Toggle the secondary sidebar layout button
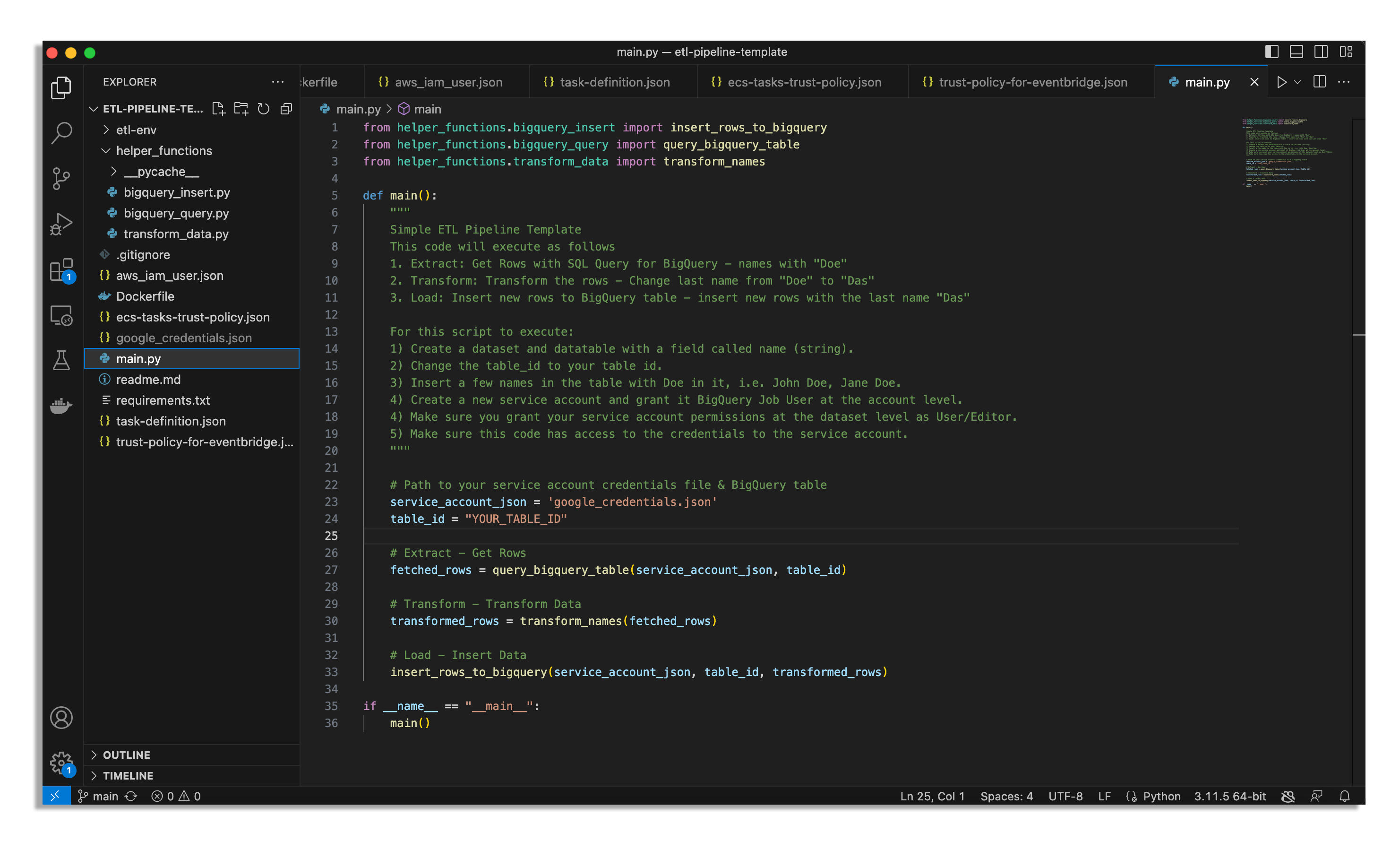 (x=1321, y=52)
